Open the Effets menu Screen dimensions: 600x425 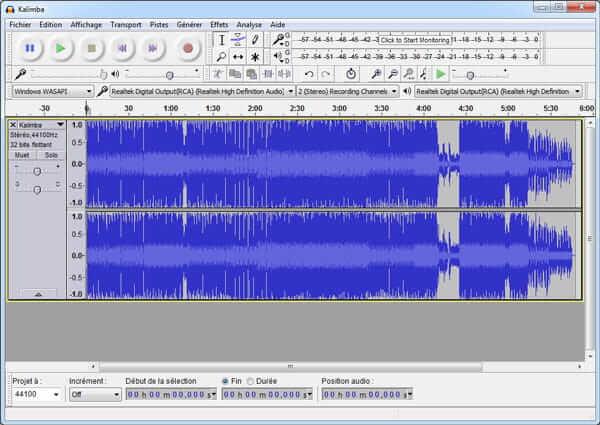219,24
